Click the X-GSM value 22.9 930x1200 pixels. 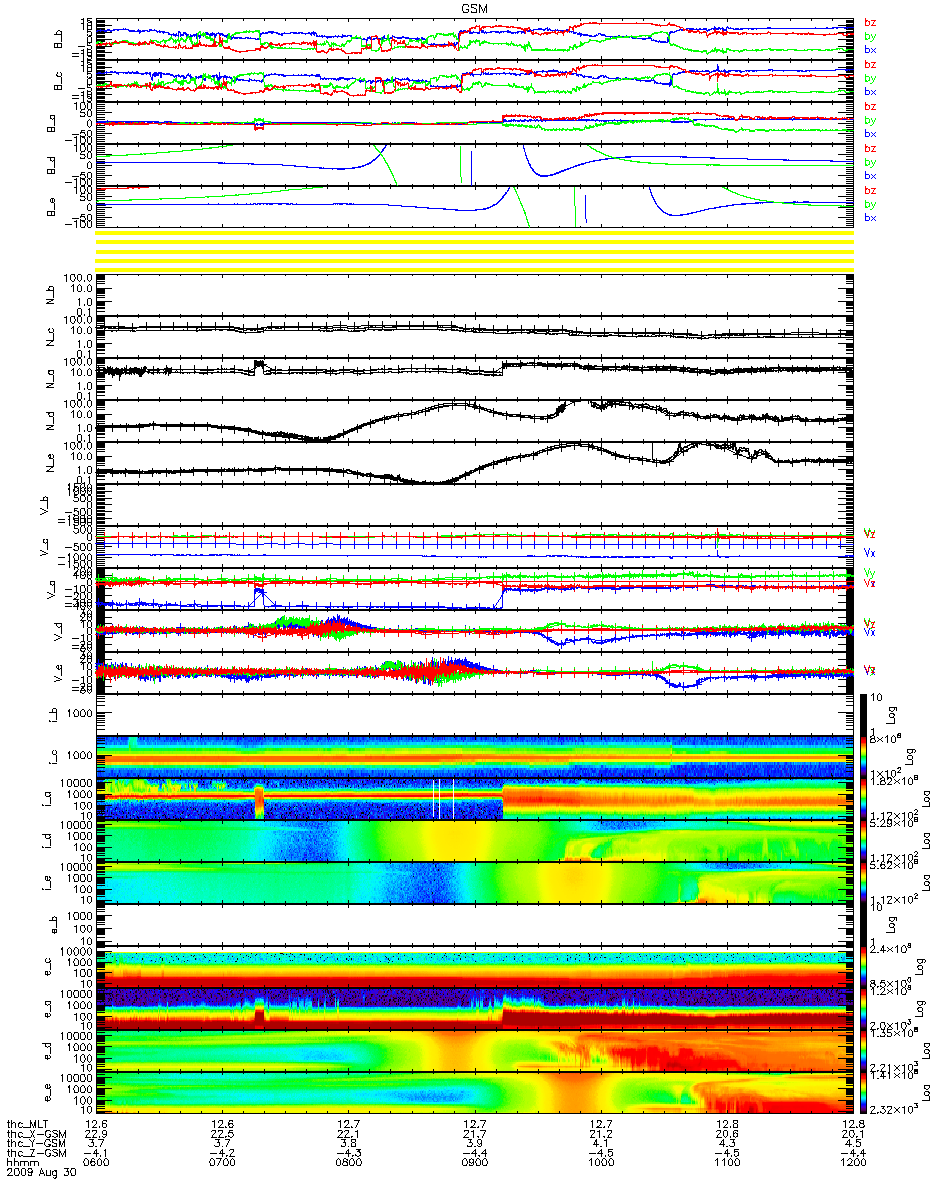click(x=96, y=1134)
